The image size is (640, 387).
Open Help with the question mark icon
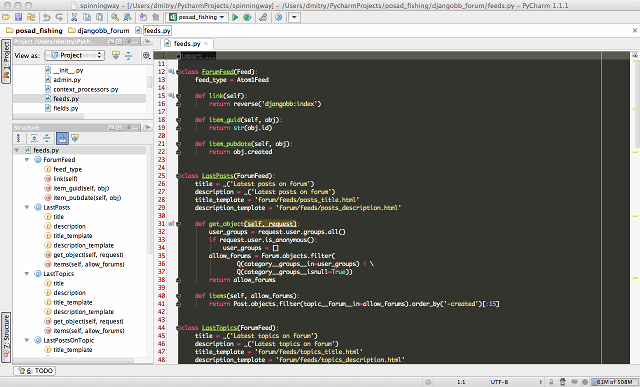click(x=279, y=17)
